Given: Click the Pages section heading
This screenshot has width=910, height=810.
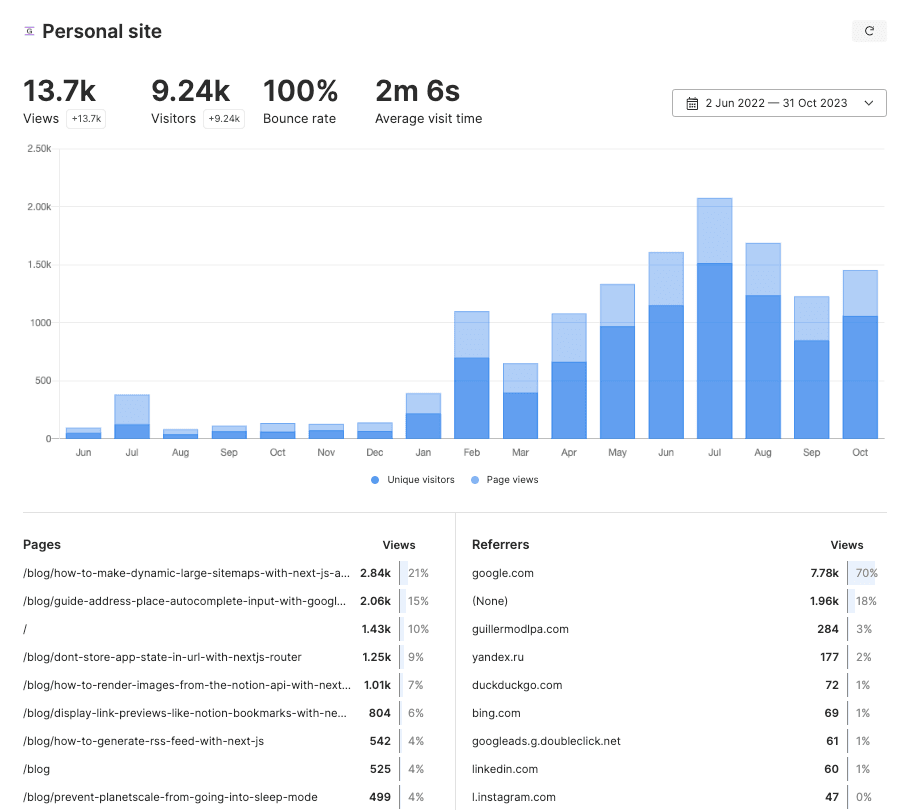Looking at the screenshot, I should point(42,545).
